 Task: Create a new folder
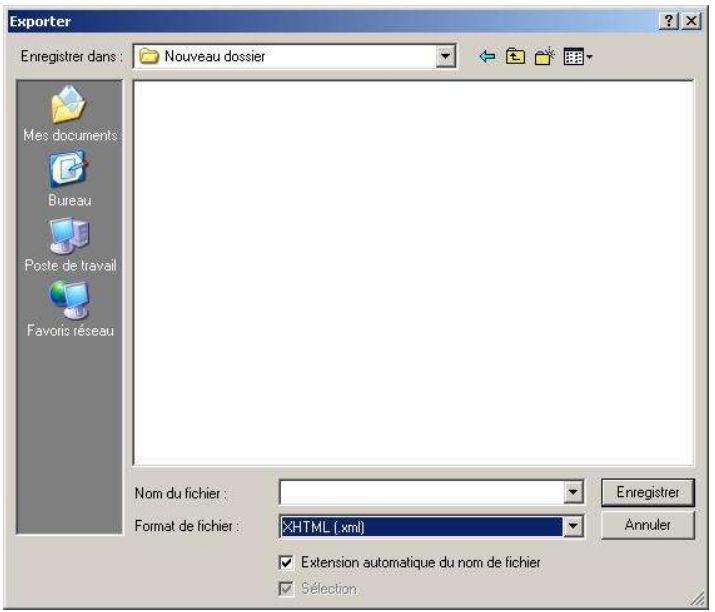(544, 57)
